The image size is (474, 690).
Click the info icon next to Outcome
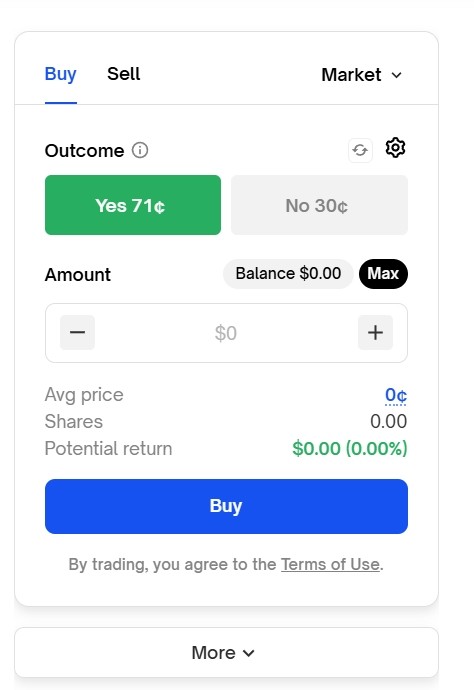(x=140, y=150)
